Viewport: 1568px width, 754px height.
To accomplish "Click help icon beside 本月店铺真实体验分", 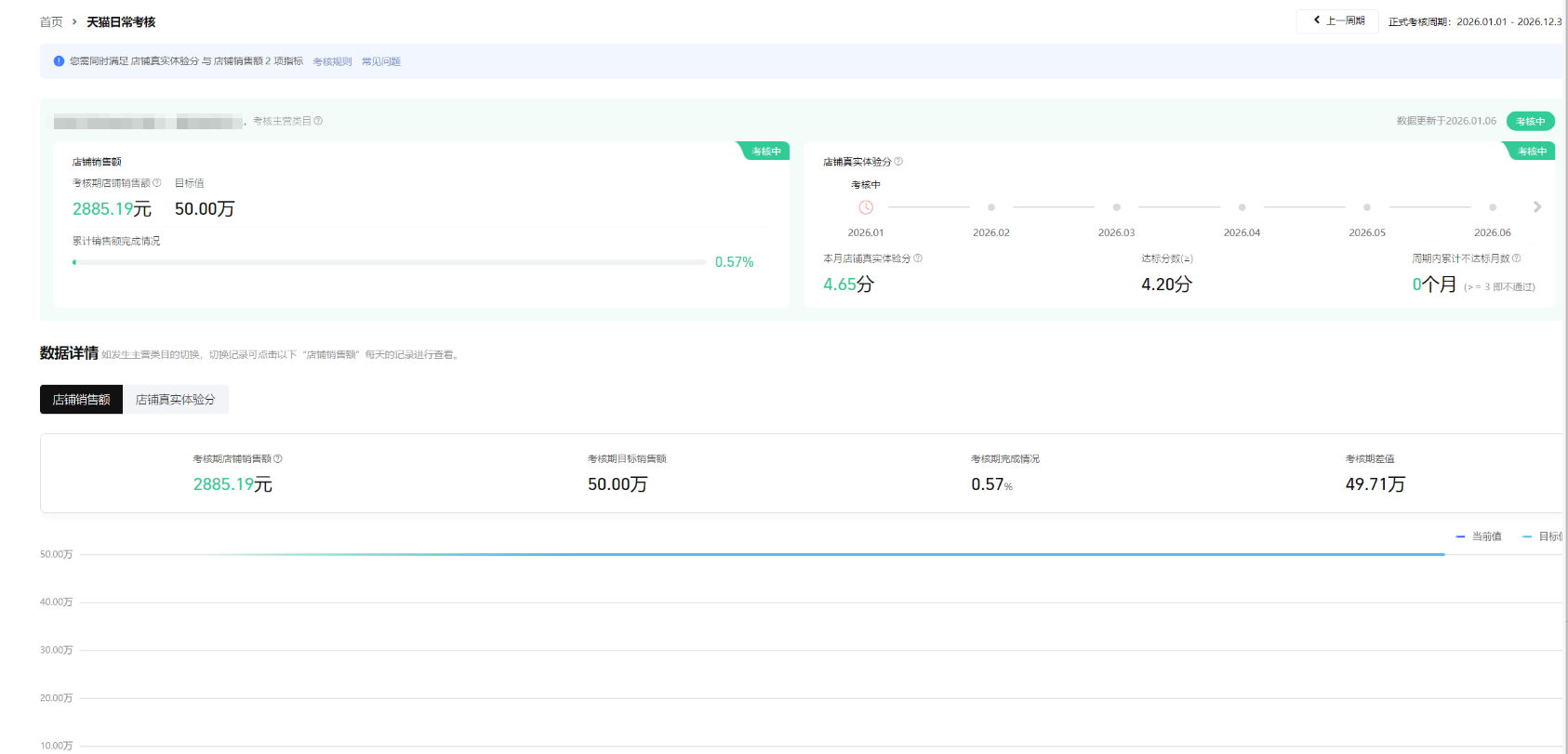I will point(918,258).
